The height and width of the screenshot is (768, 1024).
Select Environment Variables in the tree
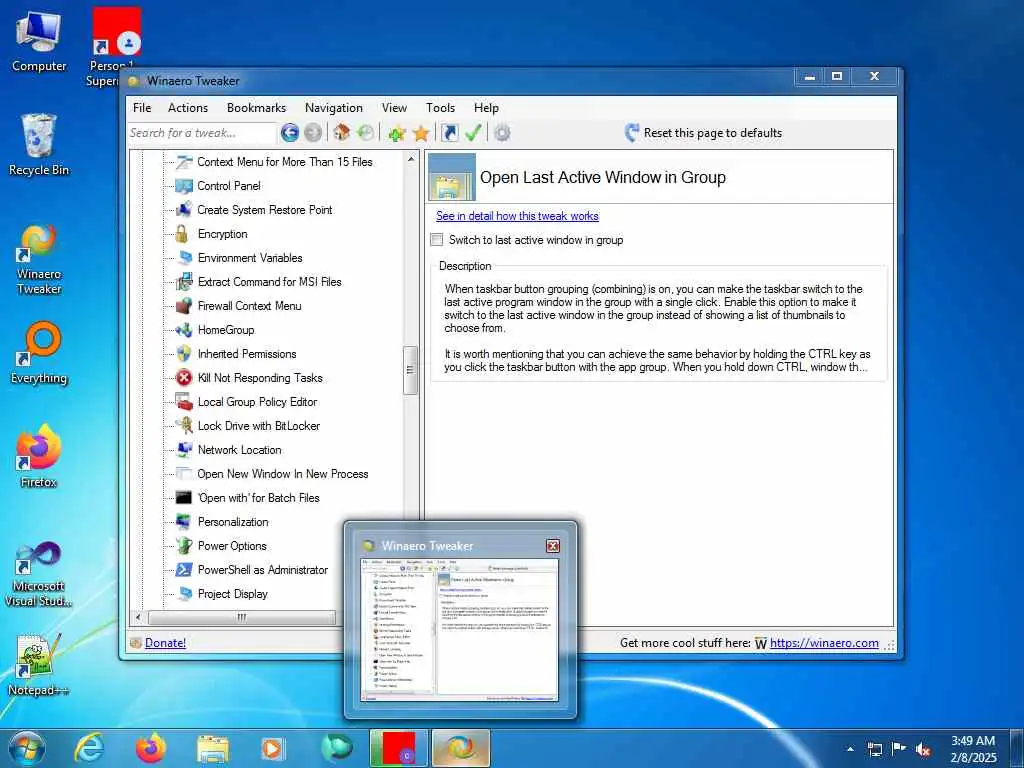pos(250,258)
